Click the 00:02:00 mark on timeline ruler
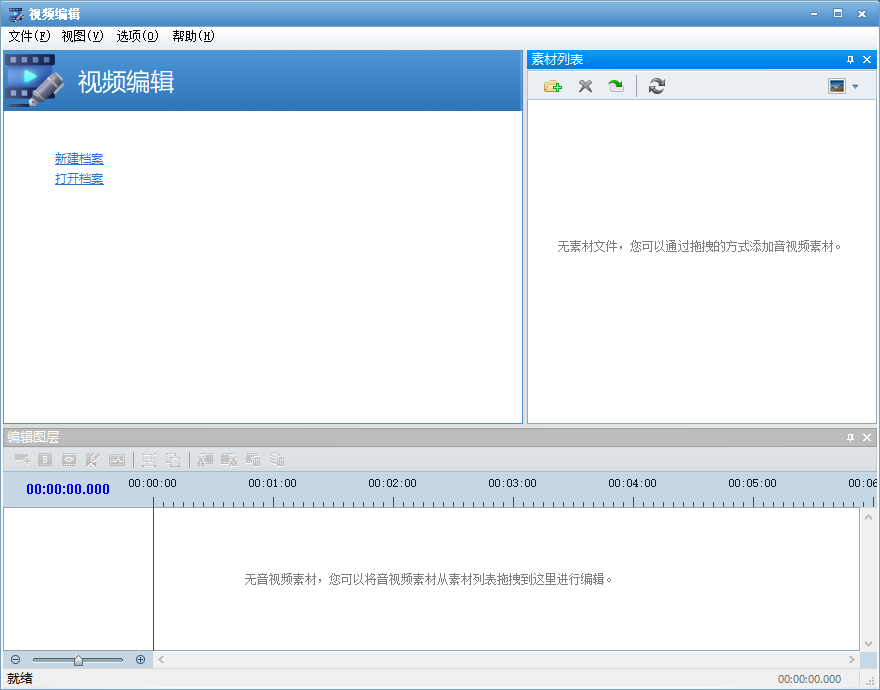 tap(392, 483)
